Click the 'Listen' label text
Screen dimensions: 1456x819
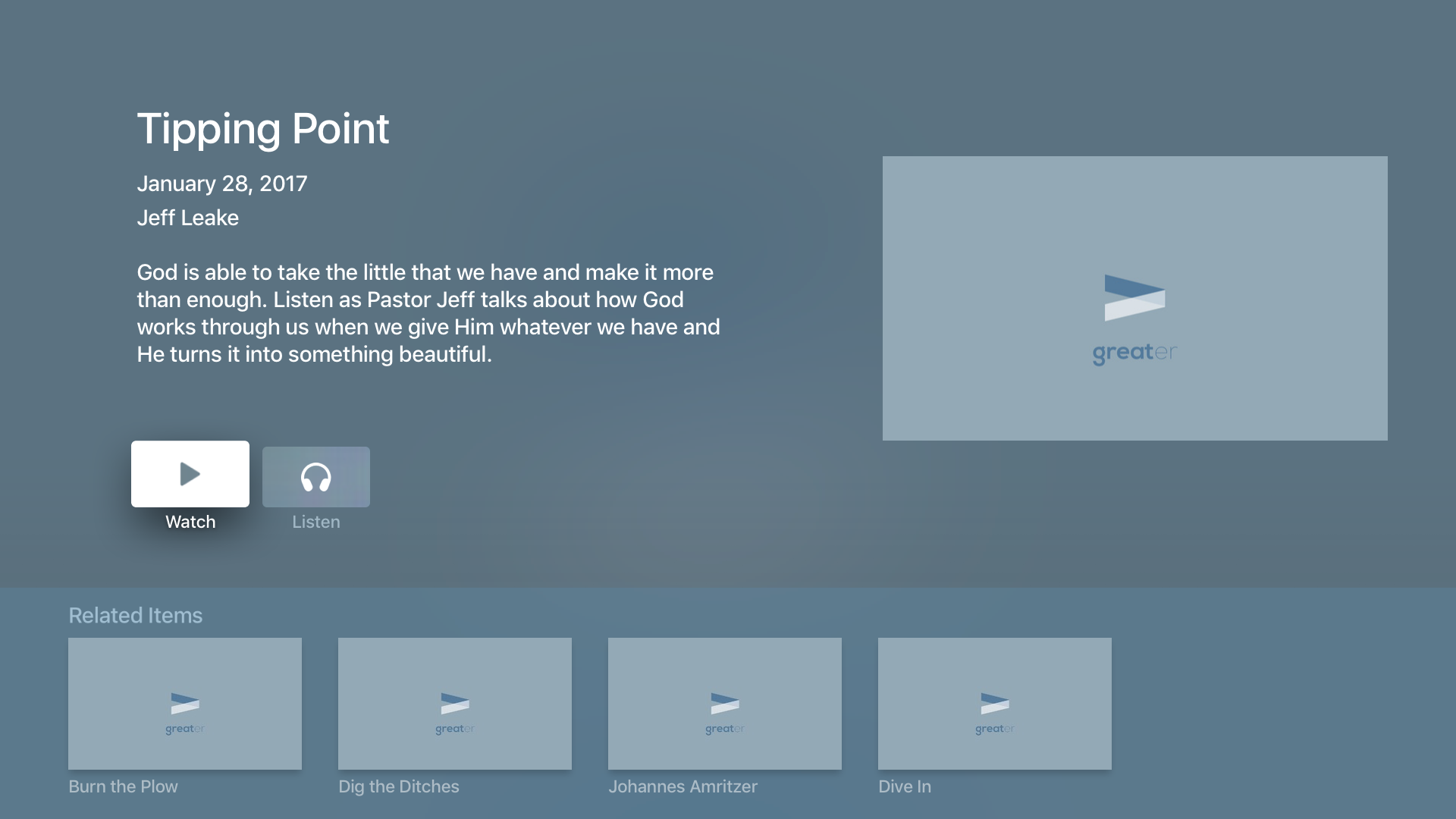(316, 522)
